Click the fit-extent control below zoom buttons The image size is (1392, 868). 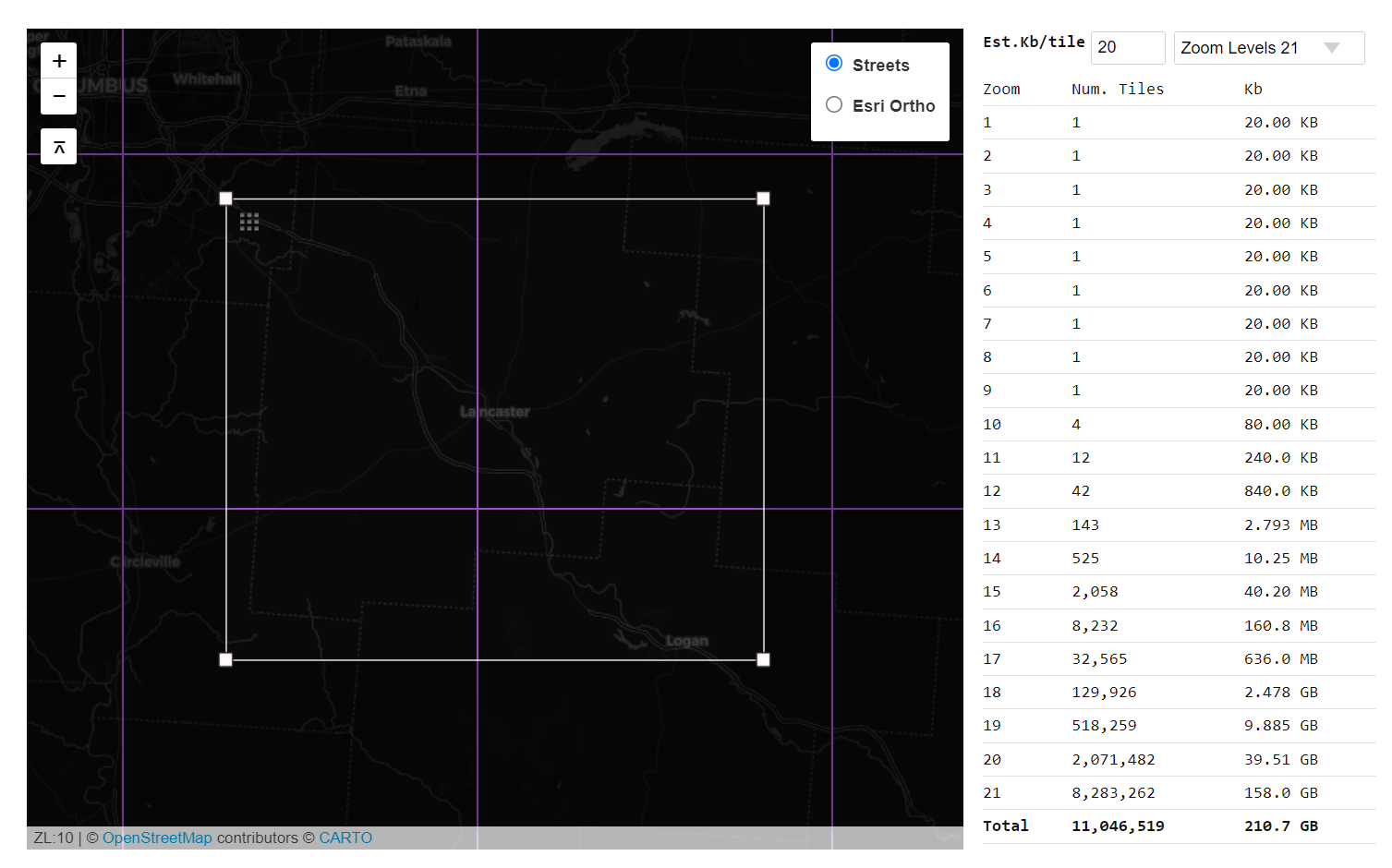58,146
